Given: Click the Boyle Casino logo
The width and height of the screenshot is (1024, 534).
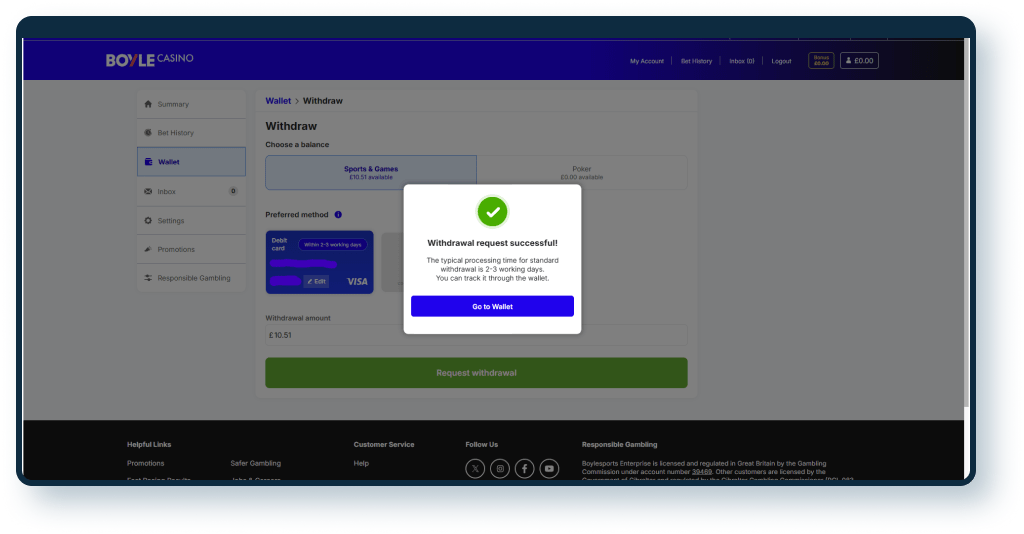Looking at the screenshot, I should click(x=149, y=60).
